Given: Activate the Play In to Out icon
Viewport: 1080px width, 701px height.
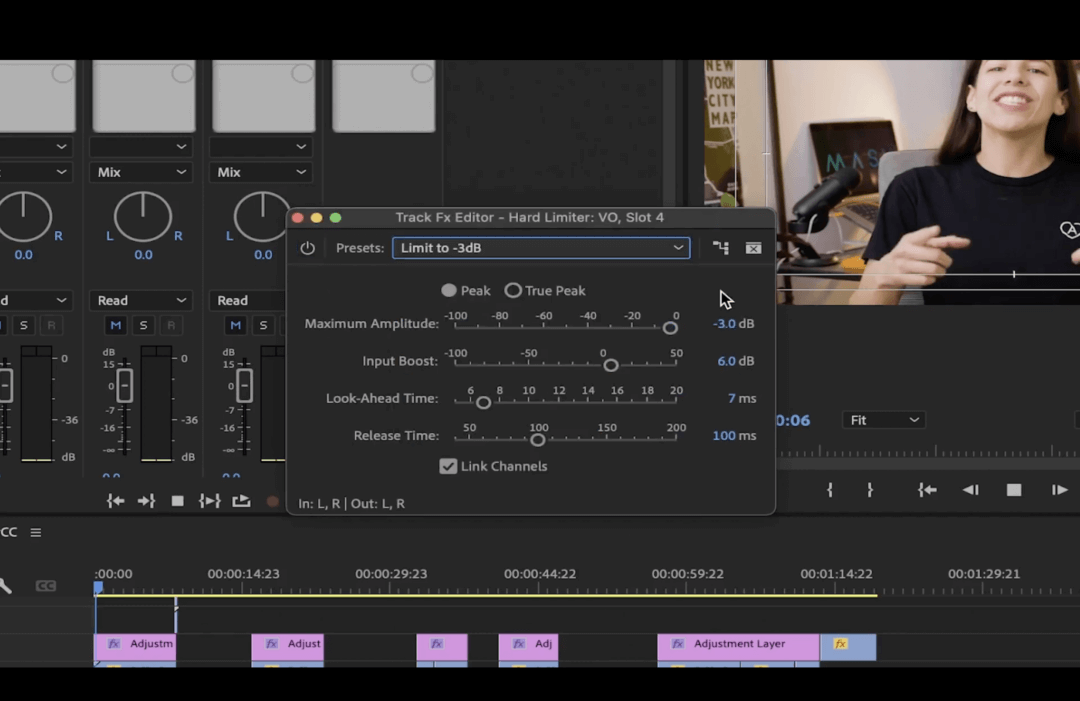Looking at the screenshot, I should 210,501.
